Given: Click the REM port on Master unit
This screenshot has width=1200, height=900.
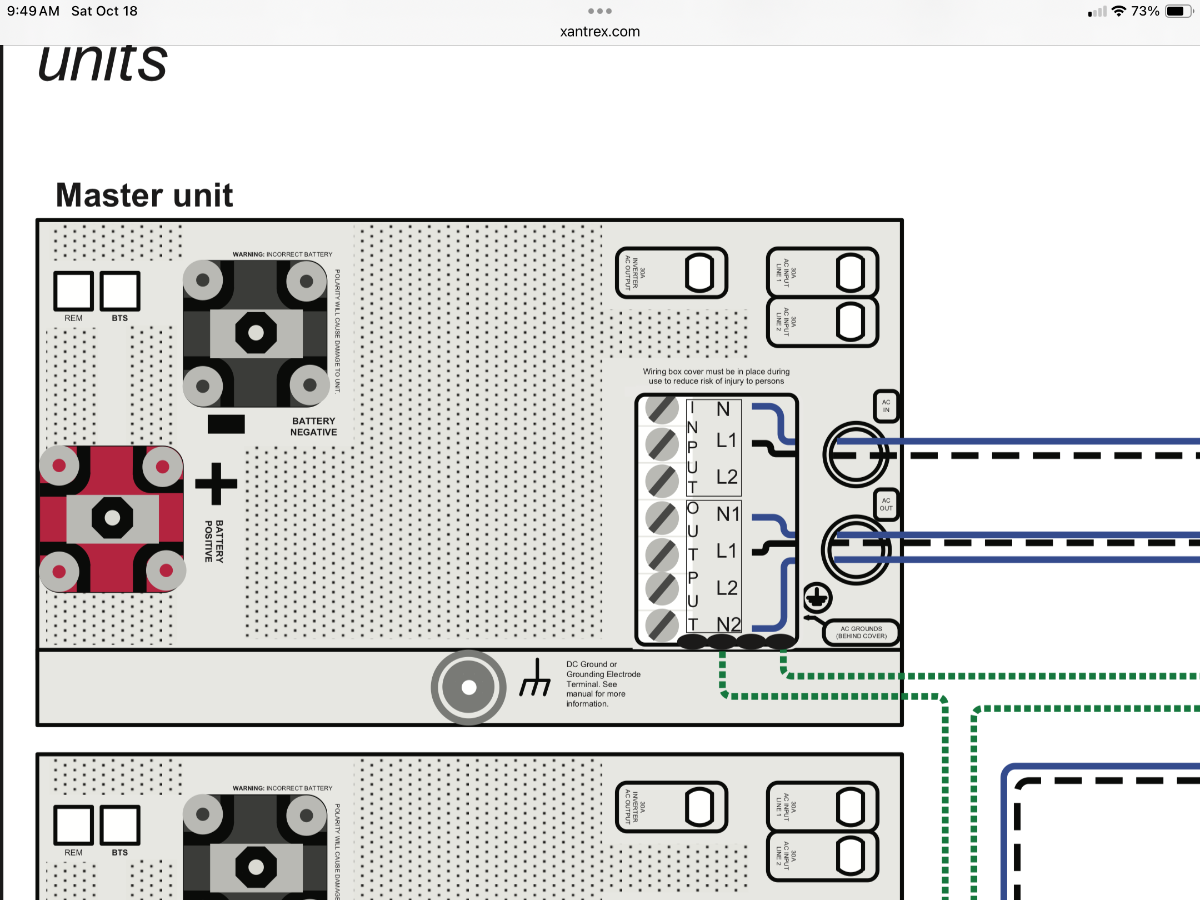Looking at the screenshot, I should pyautogui.click(x=73, y=291).
